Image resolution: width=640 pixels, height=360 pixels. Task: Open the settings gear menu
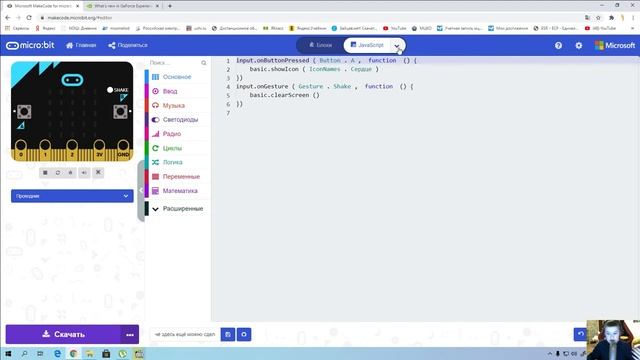coord(579,46)
